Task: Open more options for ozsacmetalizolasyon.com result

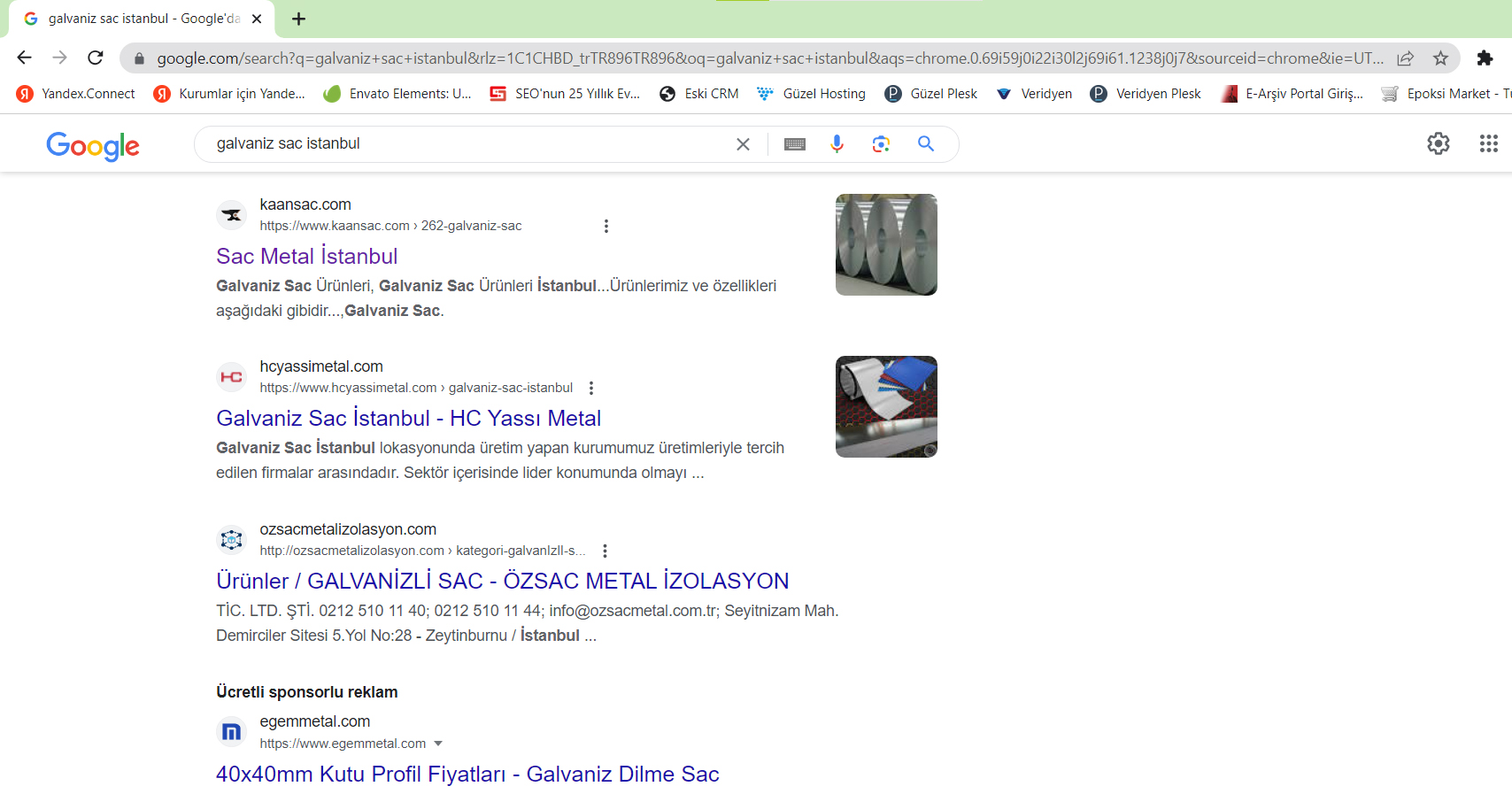Action: coord(605,551)
